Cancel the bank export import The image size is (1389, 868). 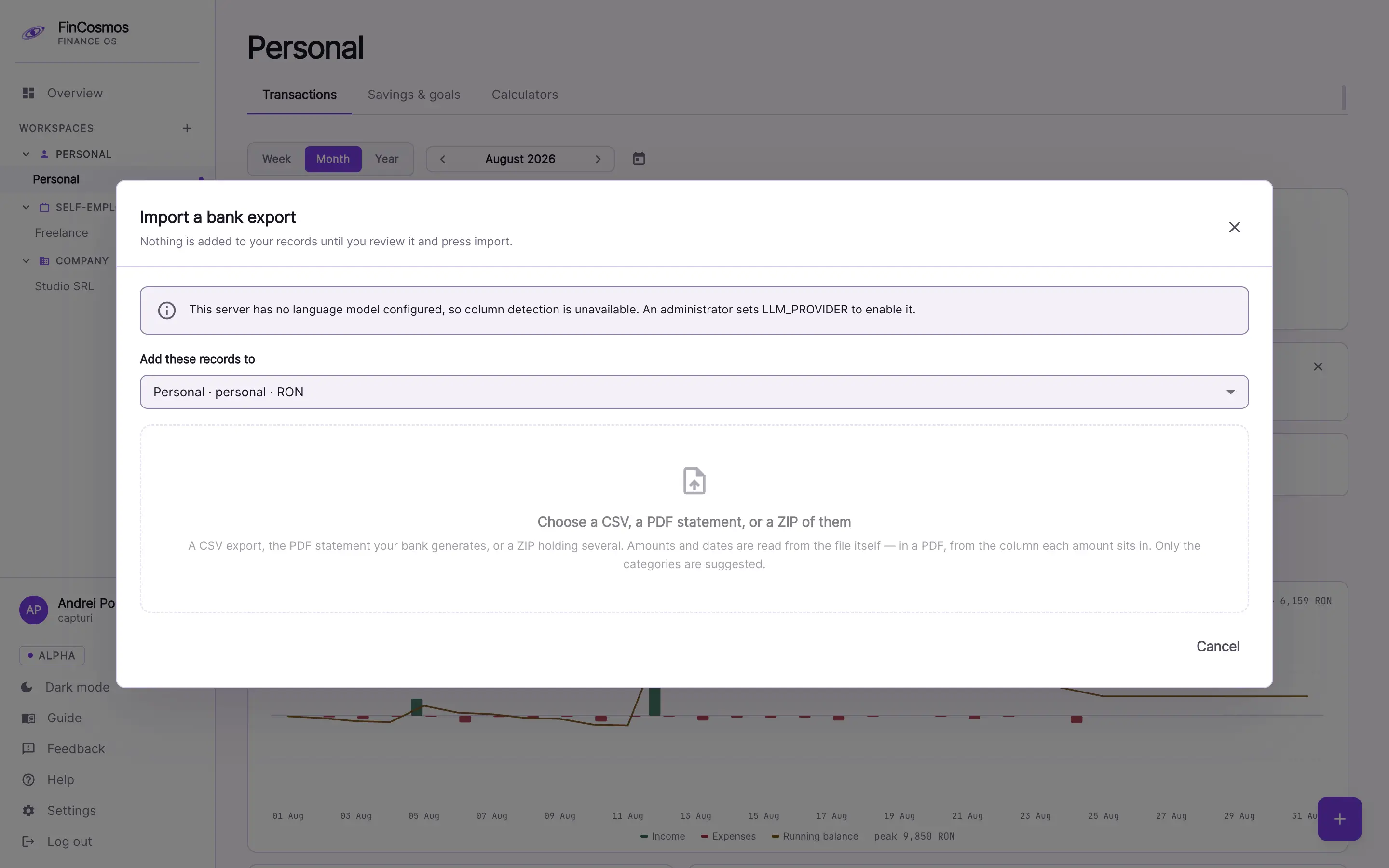click(x=1217, y=646)
